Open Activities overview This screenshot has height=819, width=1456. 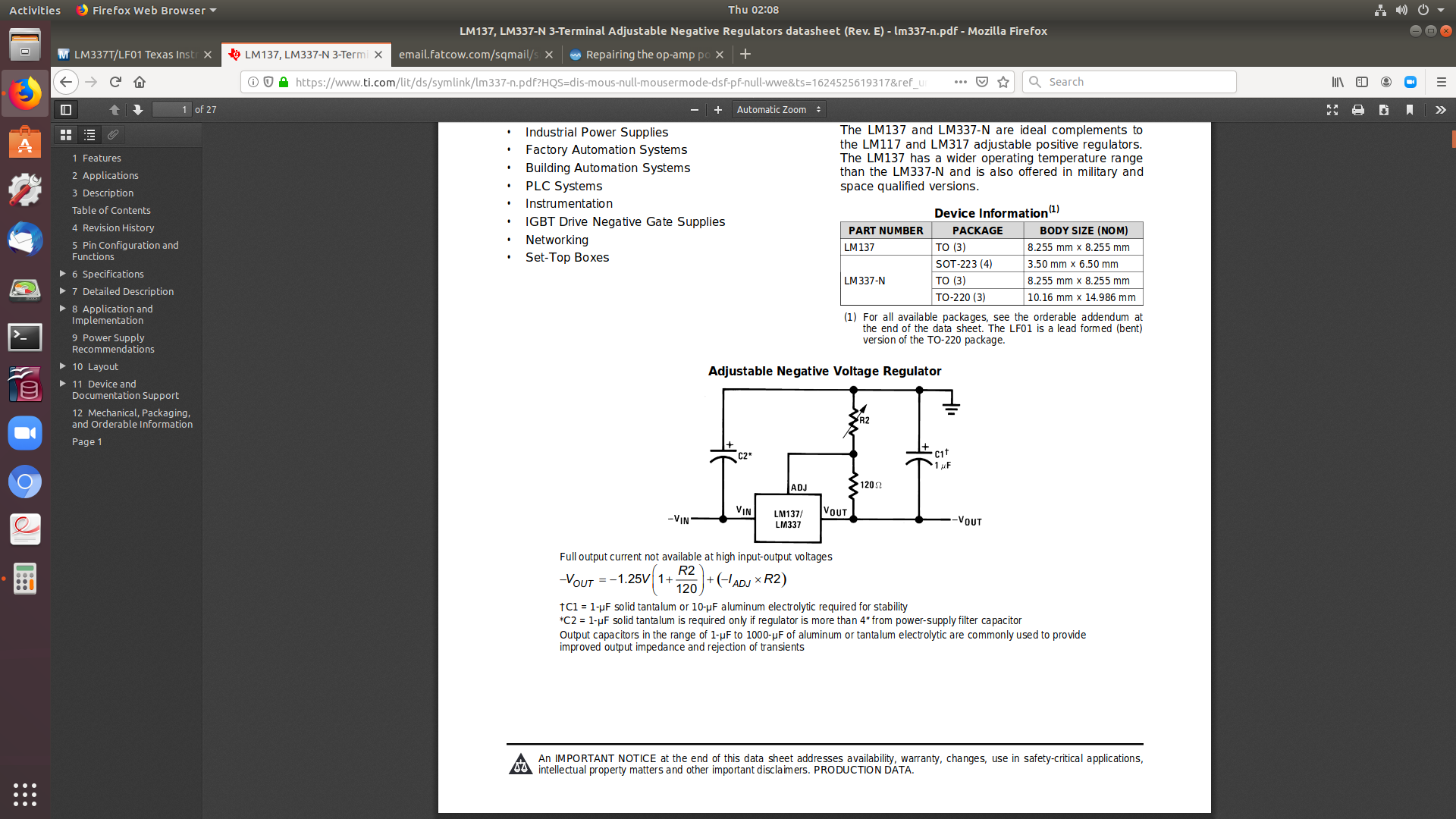pyautogui.click(x=35, y=10)
